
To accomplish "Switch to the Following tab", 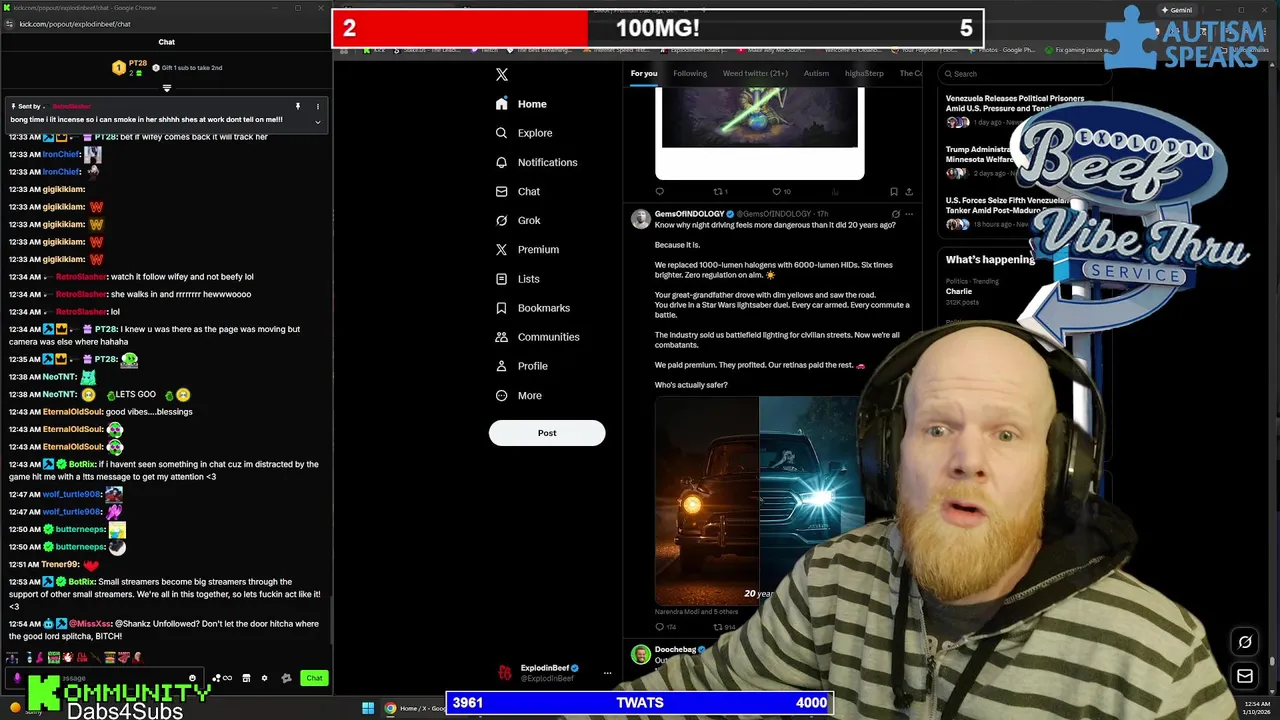I will [x=690, y=73].
